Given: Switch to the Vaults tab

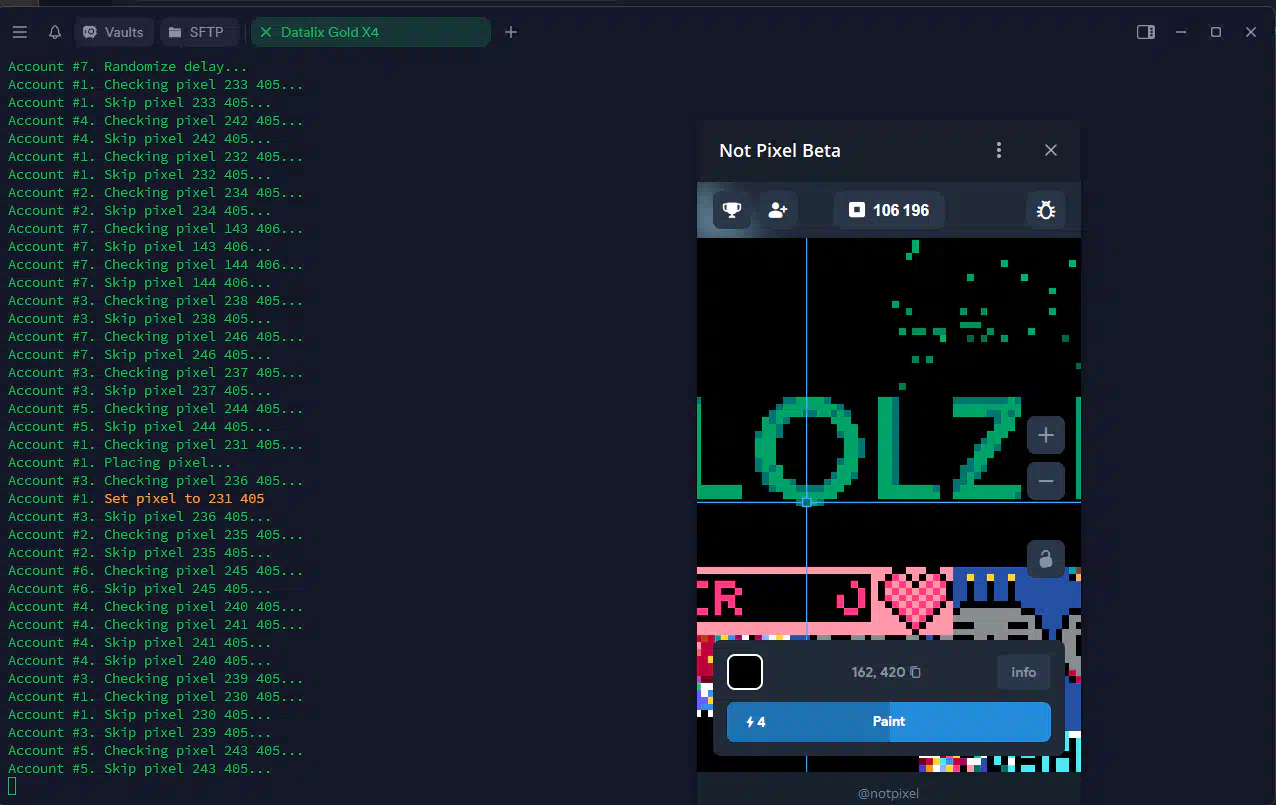Looking at the screenshot, I should 114,32.
